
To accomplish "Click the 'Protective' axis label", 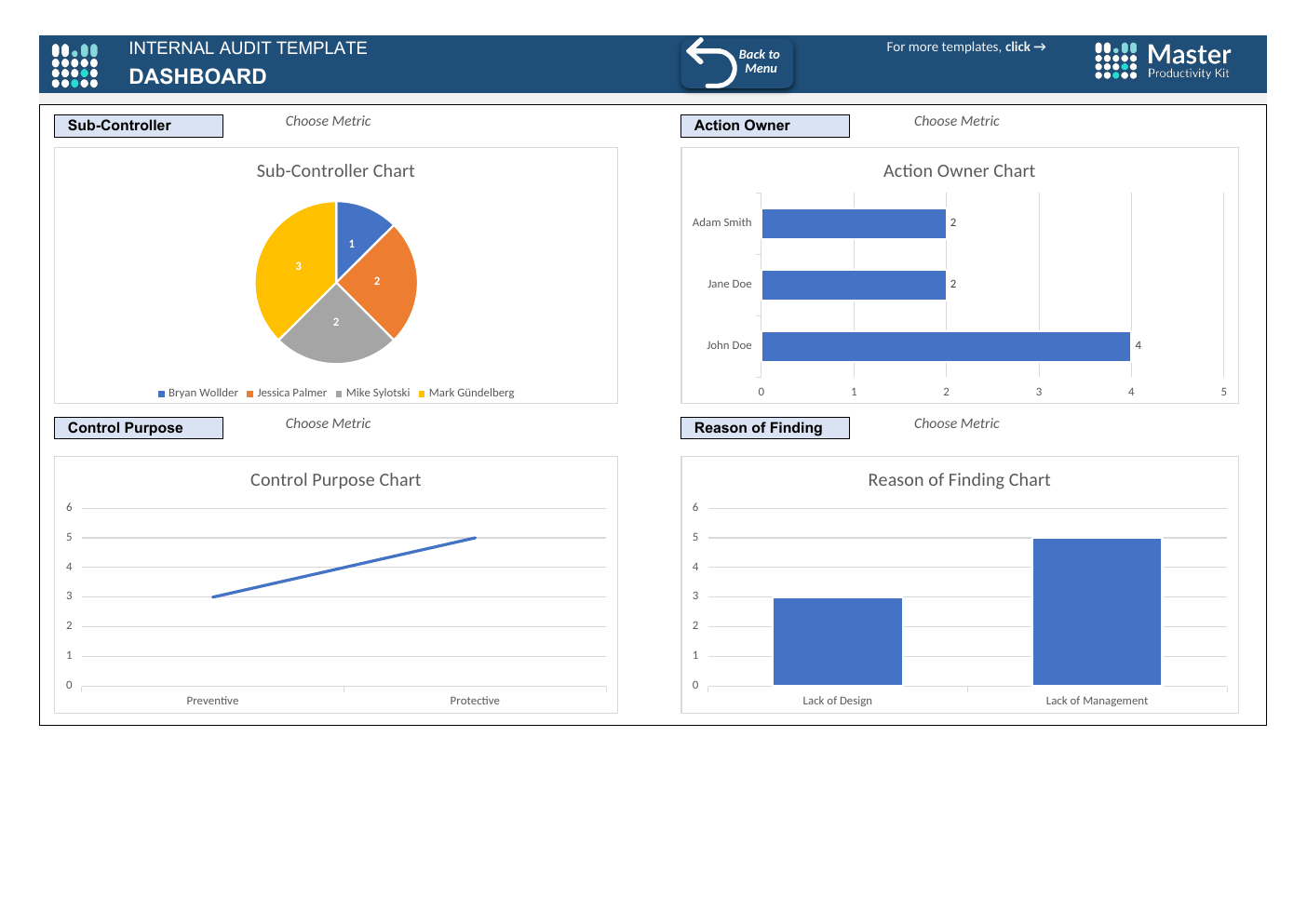I will tap(475, 701).
